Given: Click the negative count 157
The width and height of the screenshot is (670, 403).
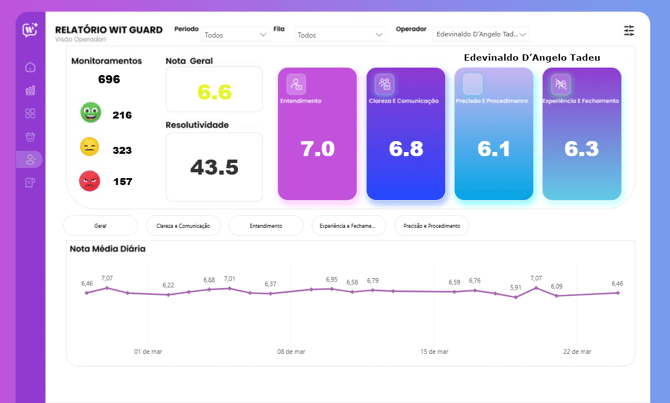Looking at the screenshot, I should point(123,182).
